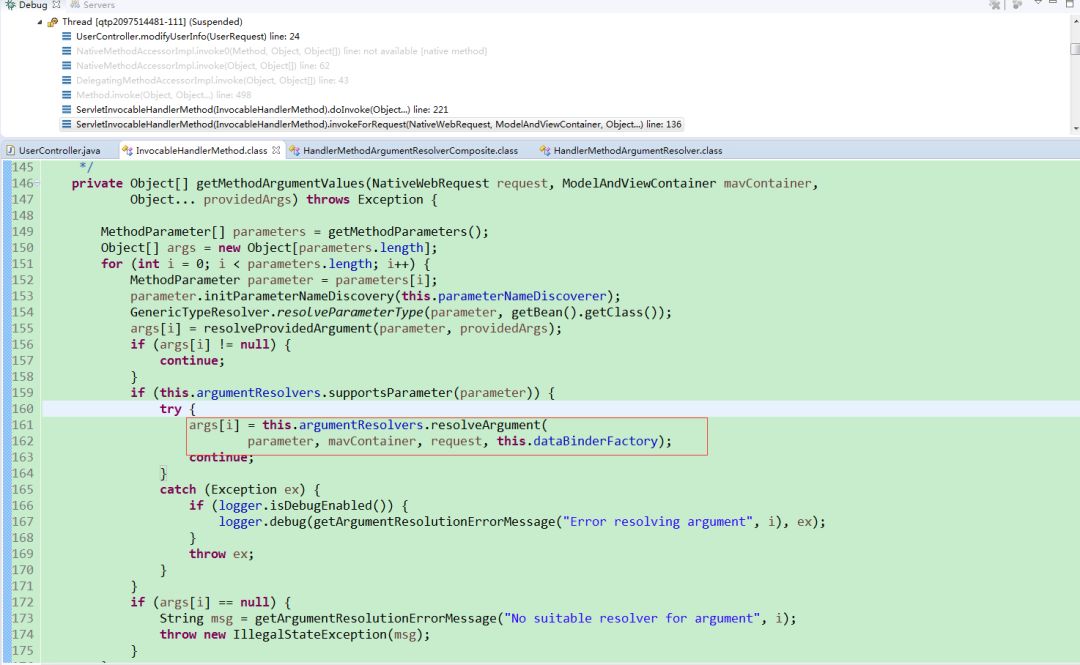Click the resolveParameterType call on line 154
The image size is (1080, 665).
point(350,312)
